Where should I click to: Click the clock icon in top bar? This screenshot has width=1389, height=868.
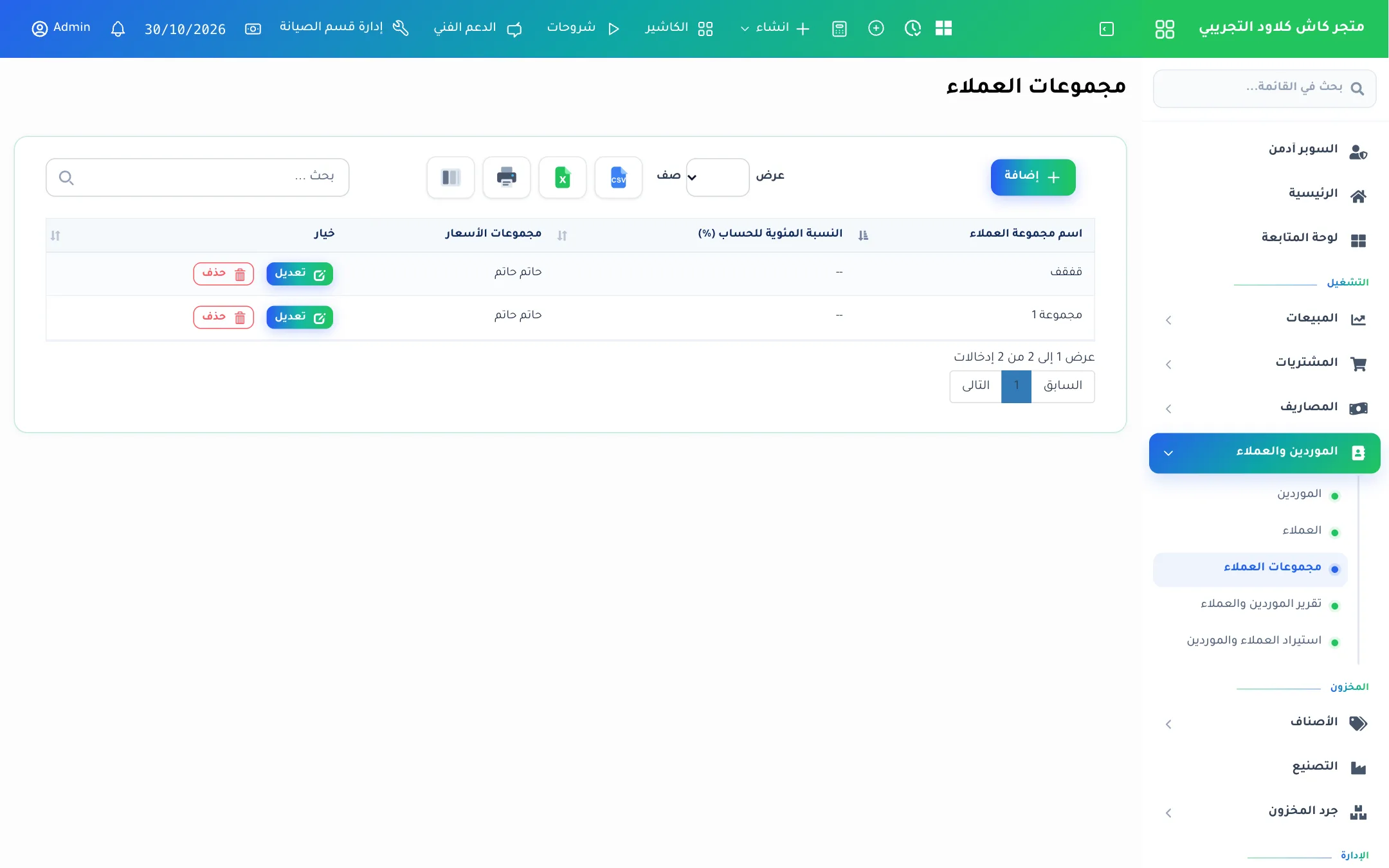[912, 28]
